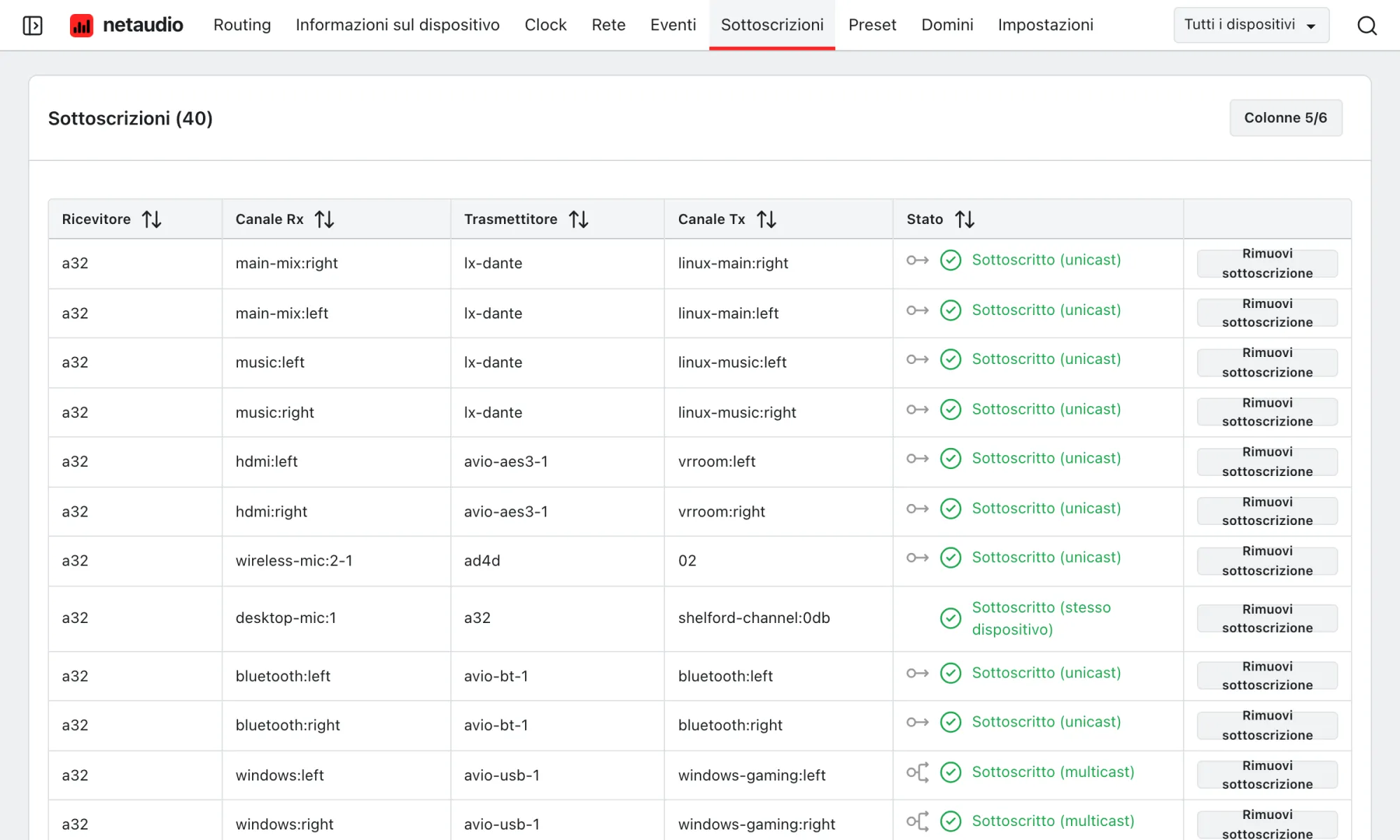Remove subscription for desktop-mic:1

coord(1267,619)
